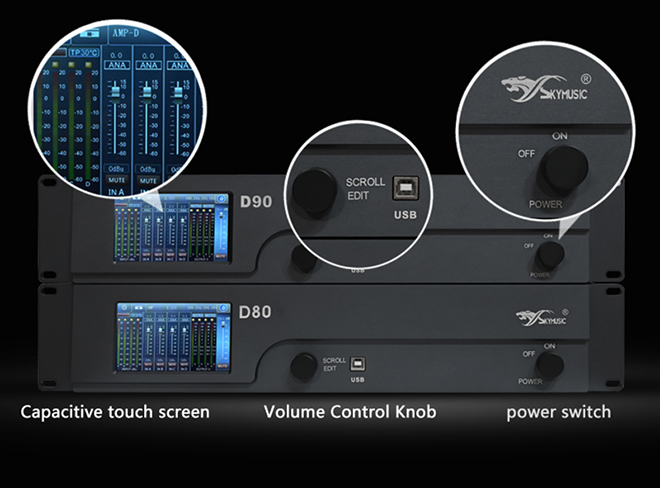Image resolution: width=660 pixels, height=488 pixels.
Task: Toggle the small power knob on the D90 unit
Action: point(550,256)
